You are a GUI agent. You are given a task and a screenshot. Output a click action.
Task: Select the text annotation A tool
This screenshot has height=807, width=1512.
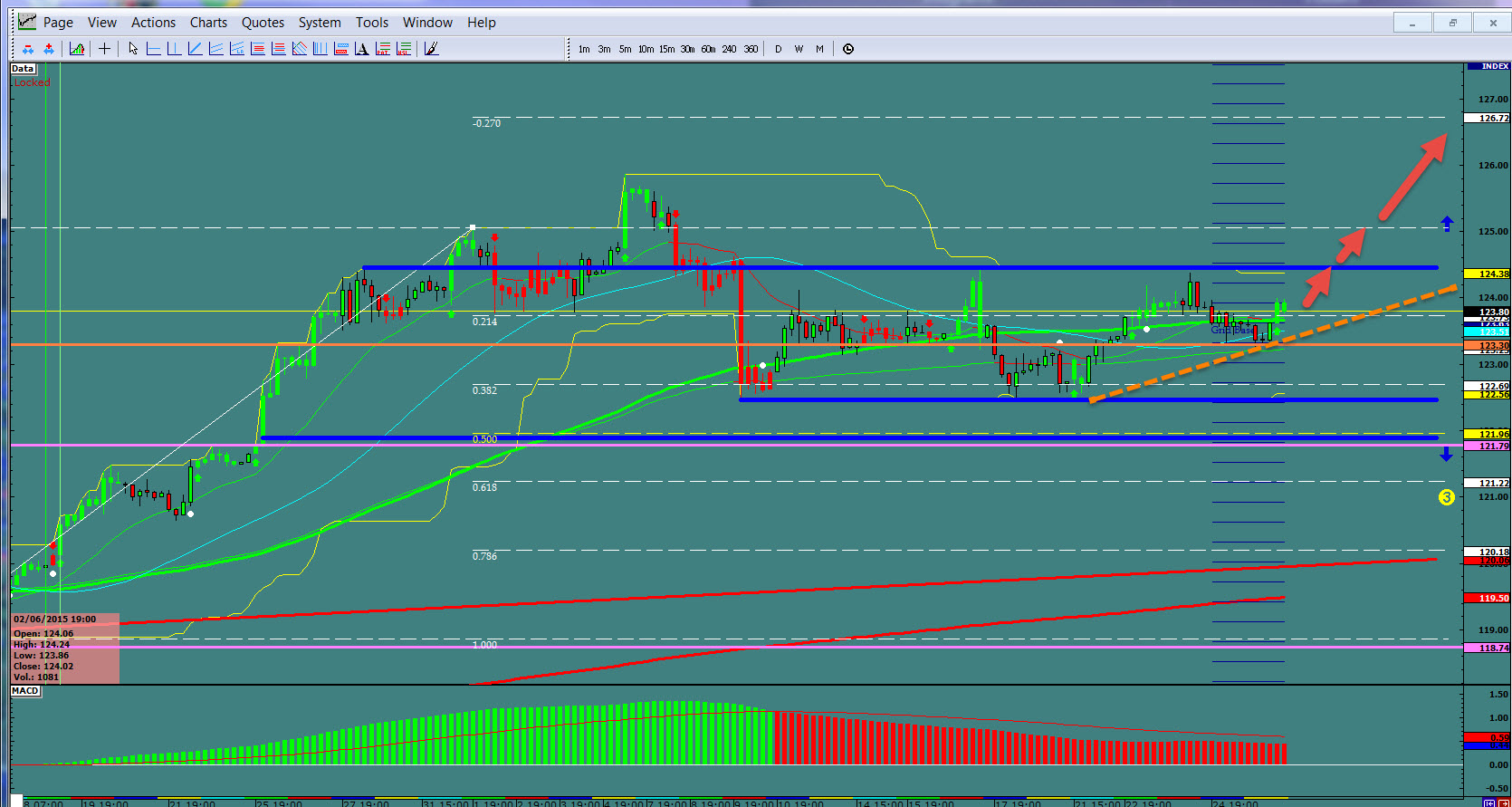tap(362, 49)
